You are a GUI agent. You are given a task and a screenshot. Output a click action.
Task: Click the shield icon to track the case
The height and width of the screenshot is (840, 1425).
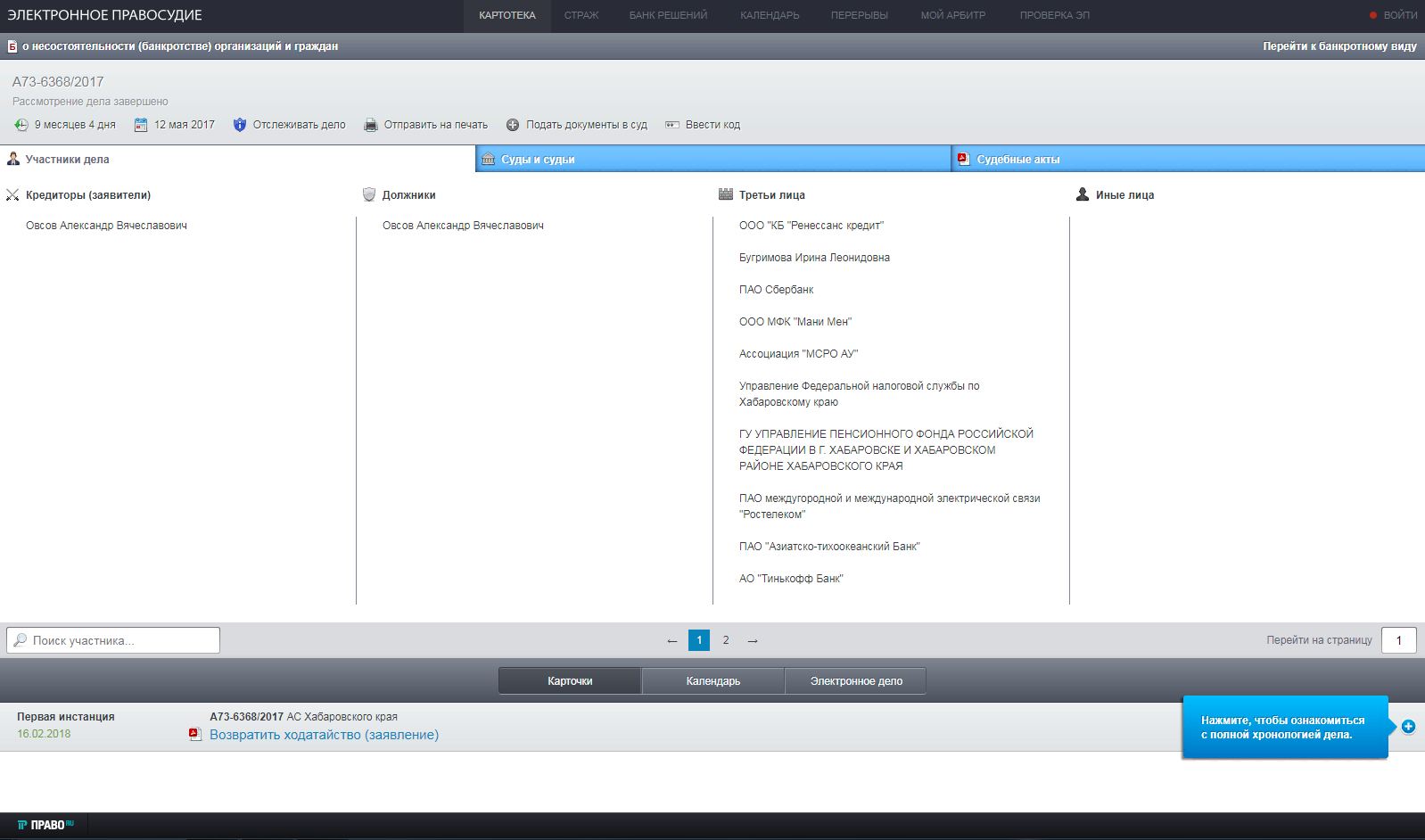pos(239,125)
